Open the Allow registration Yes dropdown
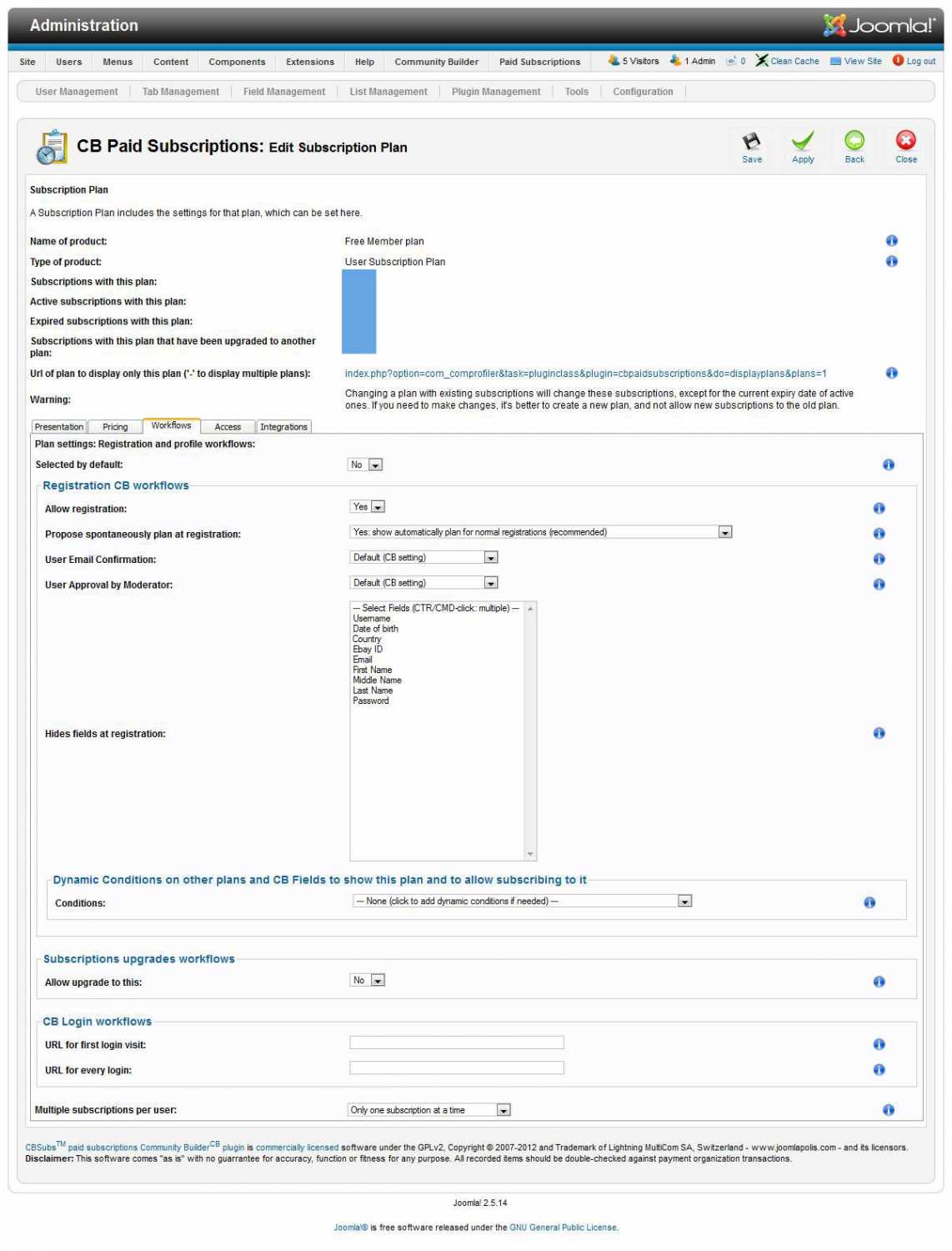The image size is (952, 1251). pos(368,506)
